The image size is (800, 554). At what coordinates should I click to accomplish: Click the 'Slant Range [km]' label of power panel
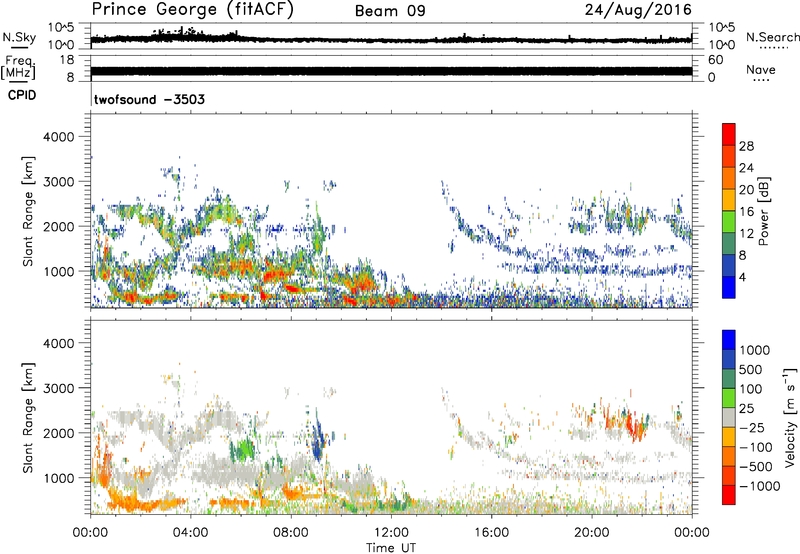click(x=28, y=211)
